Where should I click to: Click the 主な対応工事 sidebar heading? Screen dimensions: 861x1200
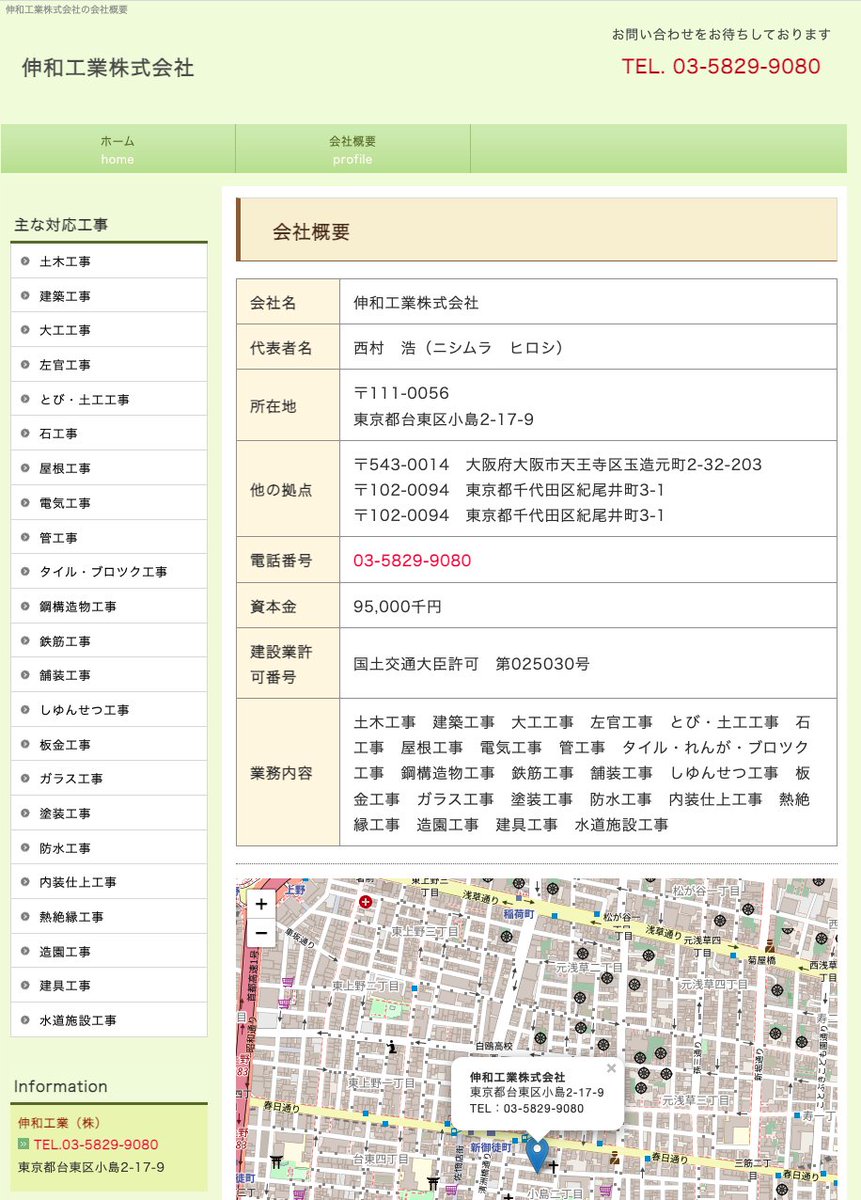point(61,225)
